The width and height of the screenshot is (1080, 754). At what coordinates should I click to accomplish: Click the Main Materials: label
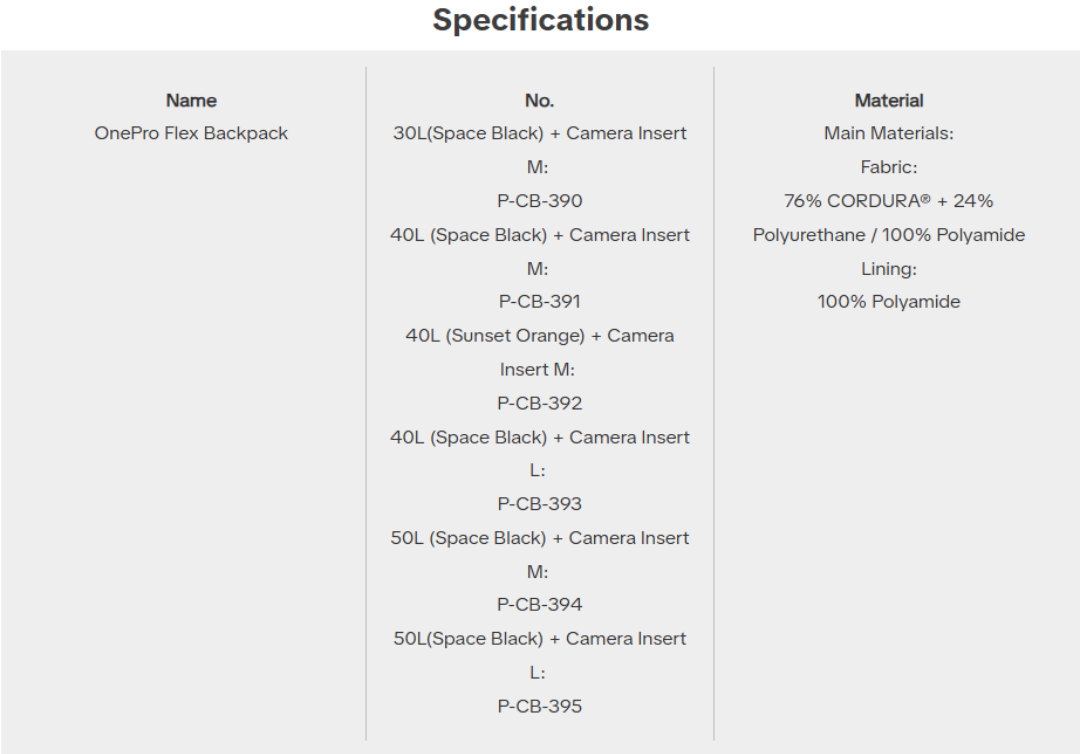pyautogui.click(x=889, y=133)
